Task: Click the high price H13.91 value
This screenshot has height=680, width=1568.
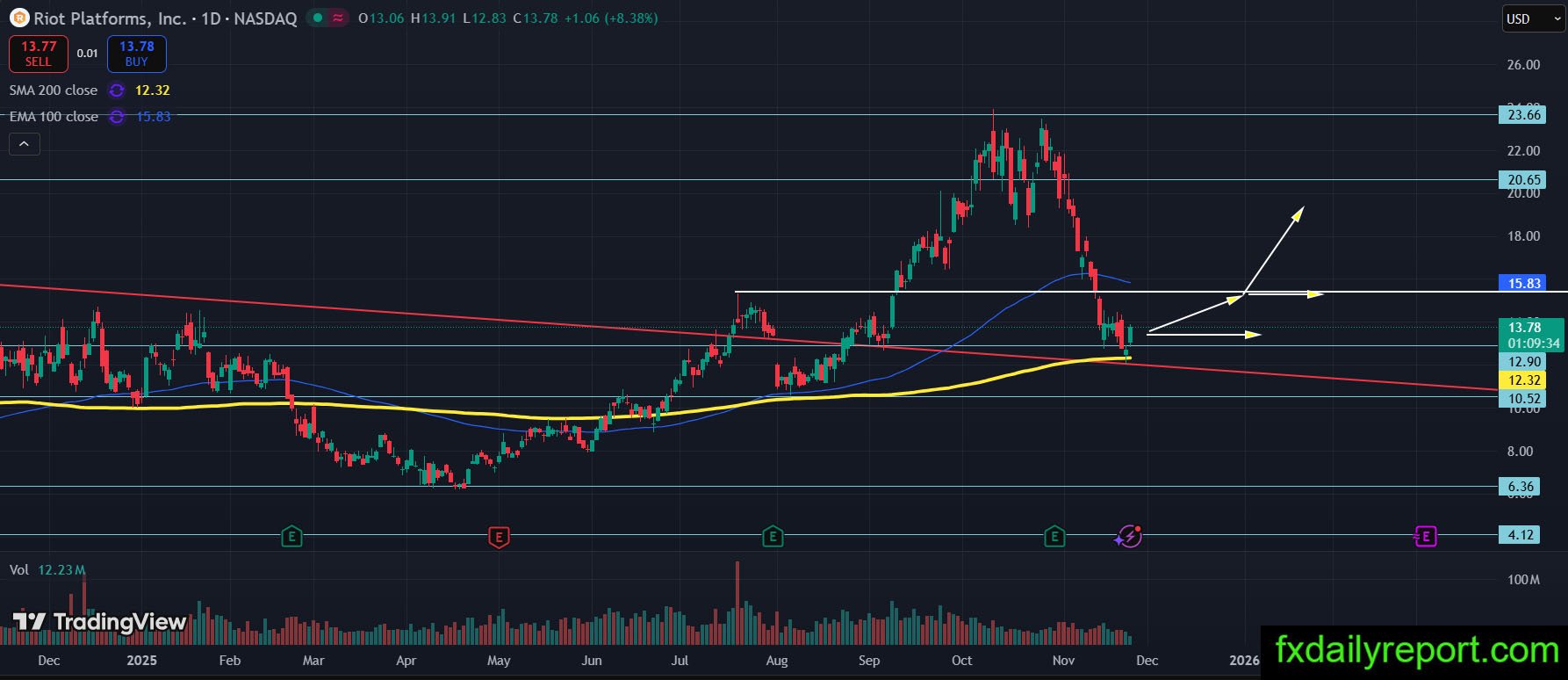Action: [434, 18]
